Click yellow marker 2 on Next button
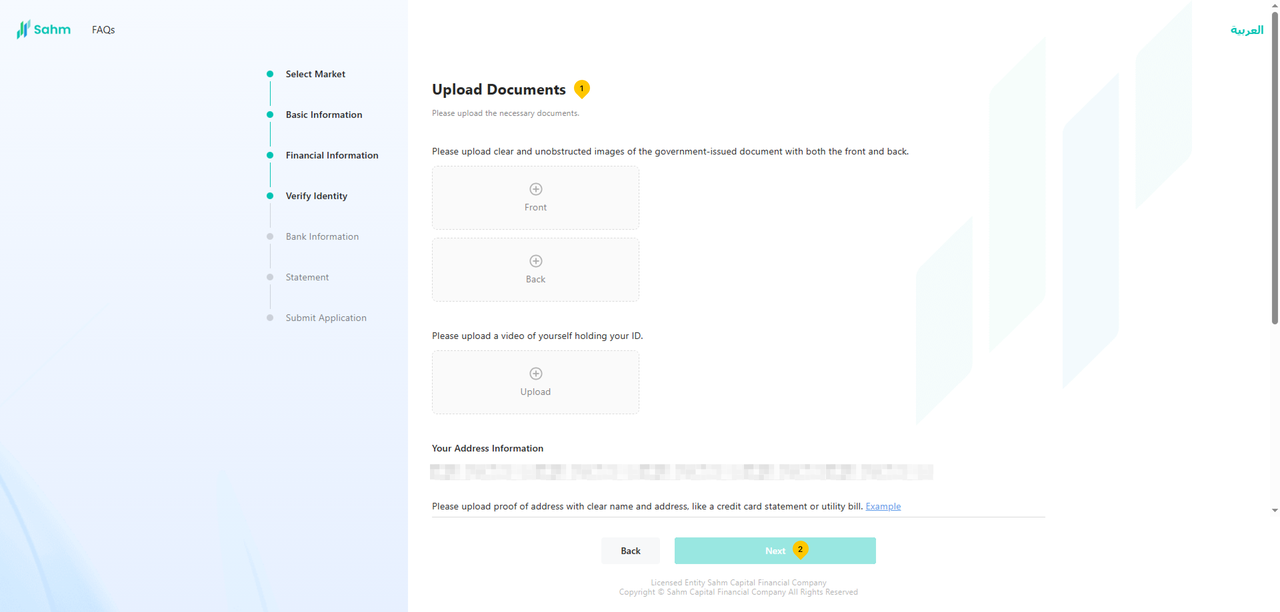 [x=800, y=549]
